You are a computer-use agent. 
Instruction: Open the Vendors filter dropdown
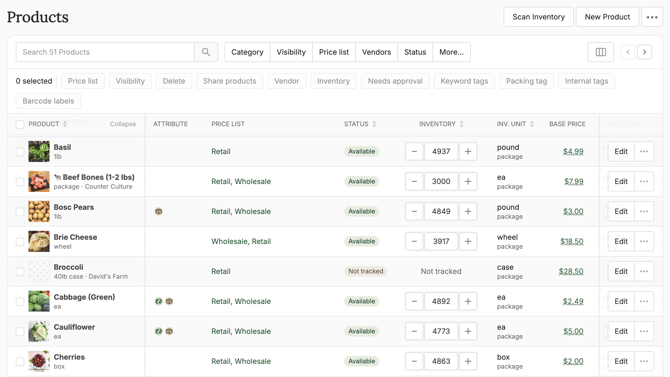[x=376, y=52]
